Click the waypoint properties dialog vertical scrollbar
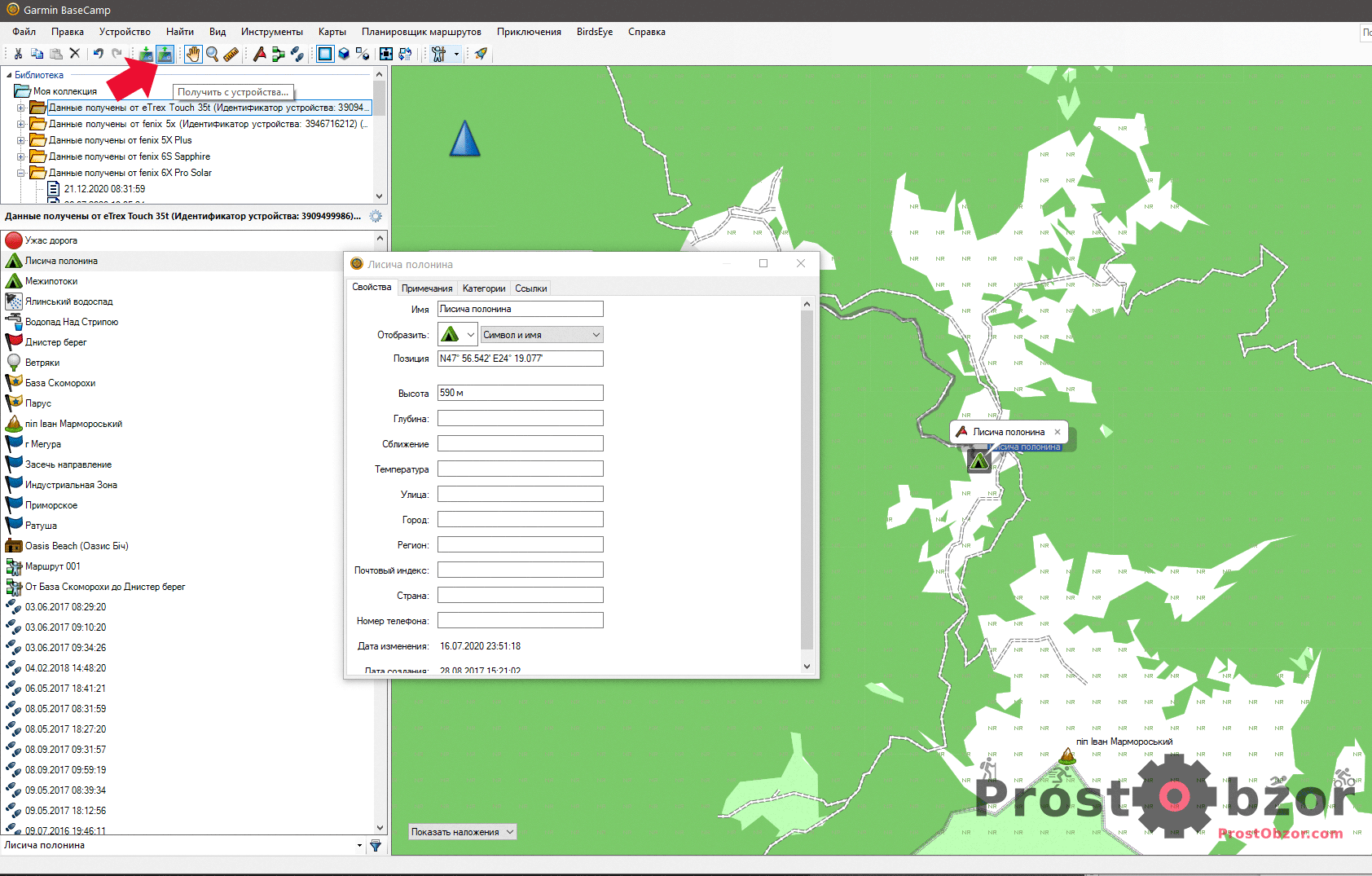The width and height of the screenshot is (1372, 876). point(807,481)
